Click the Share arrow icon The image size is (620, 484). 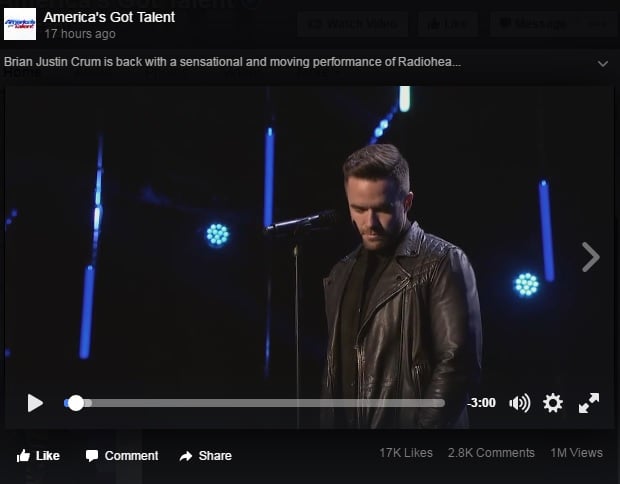click(x=185, y=456)
